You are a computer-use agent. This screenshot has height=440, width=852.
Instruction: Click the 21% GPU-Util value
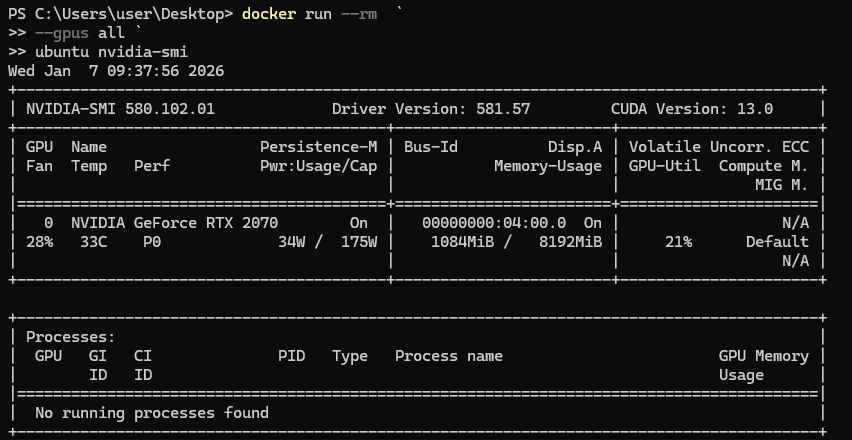[x=676, y=242]
